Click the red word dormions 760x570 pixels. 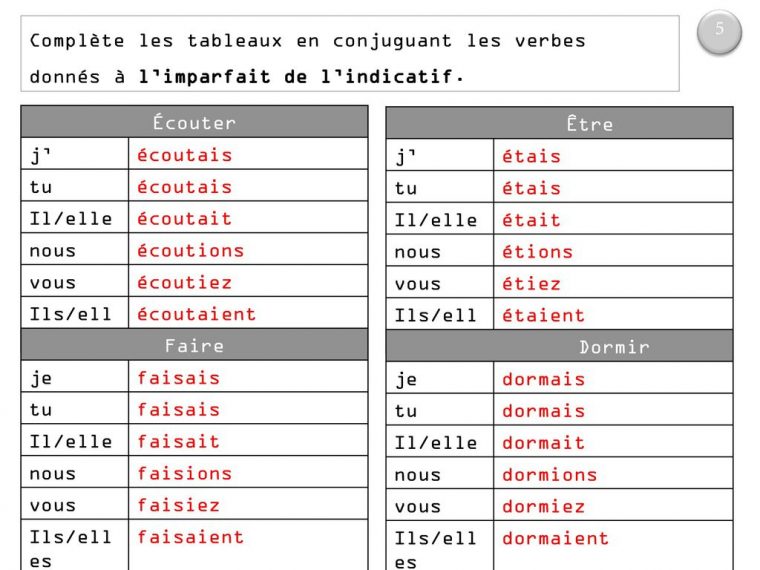click(549, 475)
